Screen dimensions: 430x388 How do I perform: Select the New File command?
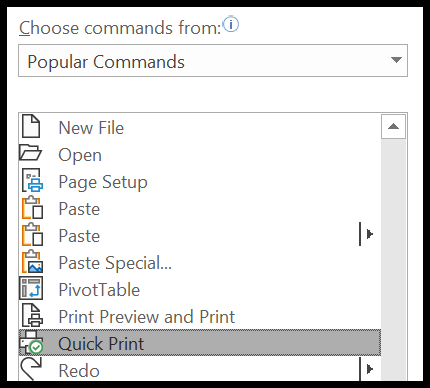pyautogui.click(x=200, y=128)
